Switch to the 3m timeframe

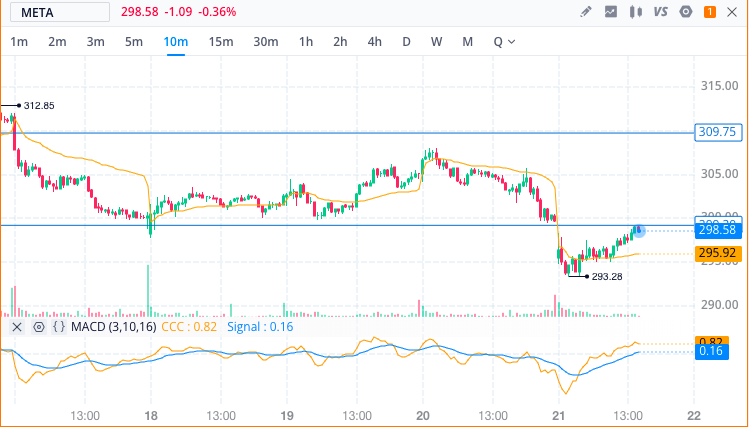pyautogui.click(x=96, y=42)
